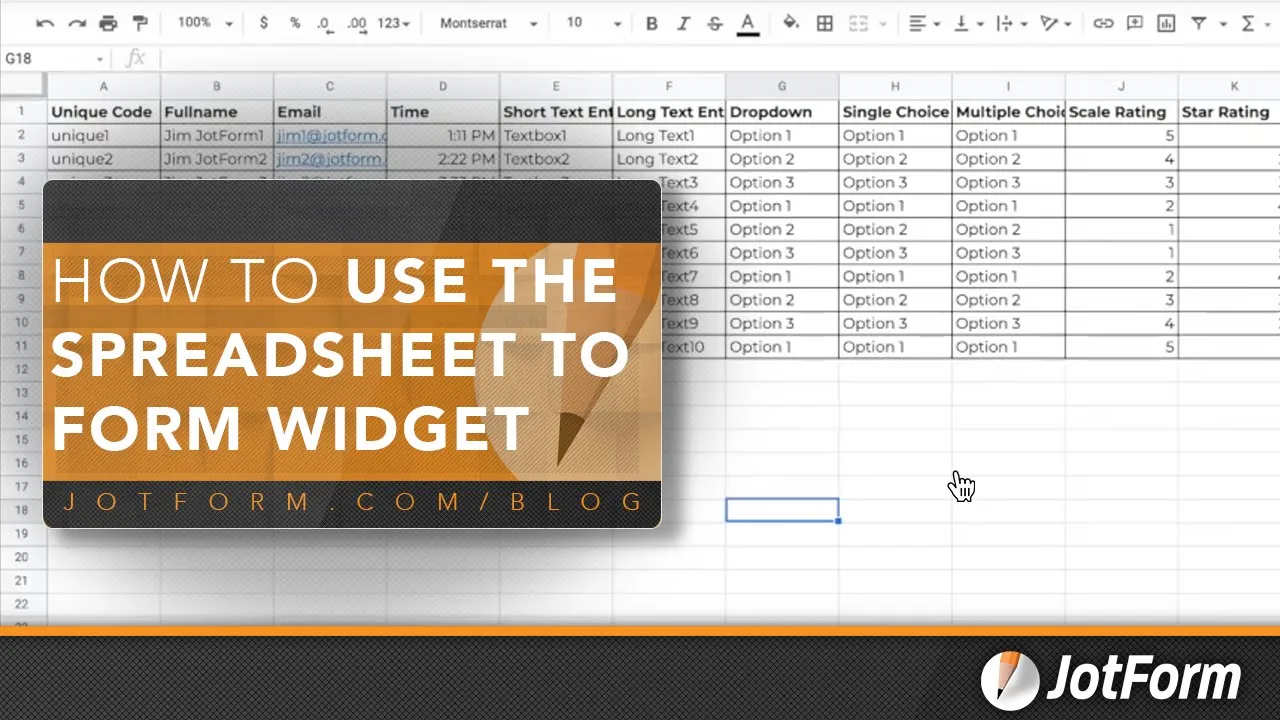The image size is (1280, 720).
Task: Select the 'Single Choice' header cell
Action: 895,112
